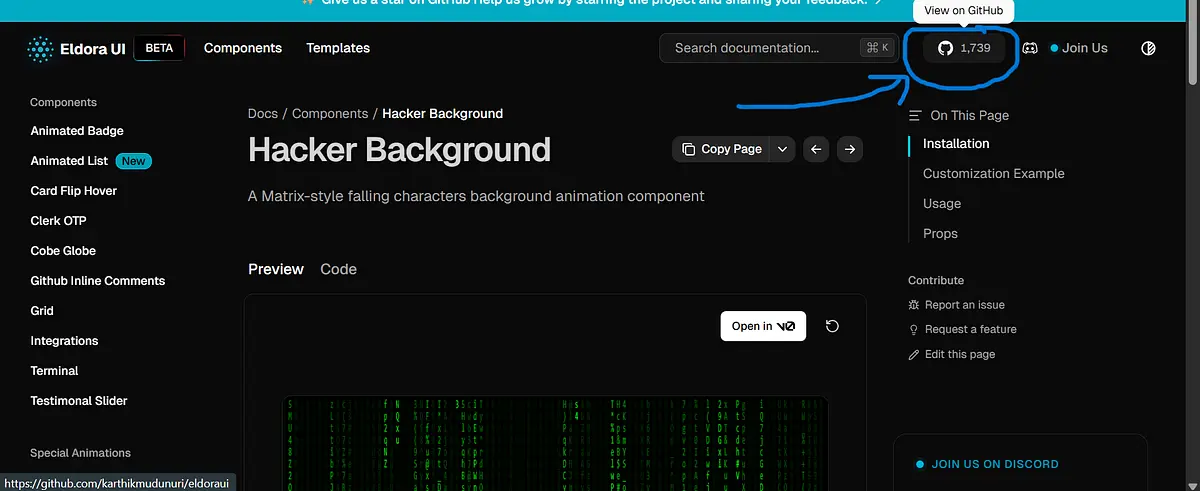The image size is (1200, 491).
Task: Toggle the dark/light theme icon
Action: 1148,48
